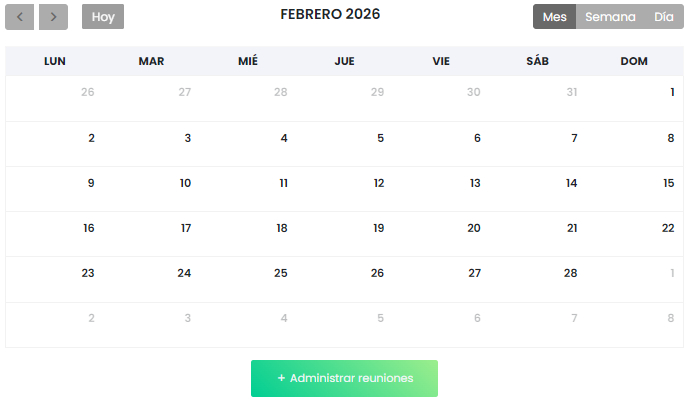Switch to Día view
This screenshot has height=402, width=687.
coord(664,17)
